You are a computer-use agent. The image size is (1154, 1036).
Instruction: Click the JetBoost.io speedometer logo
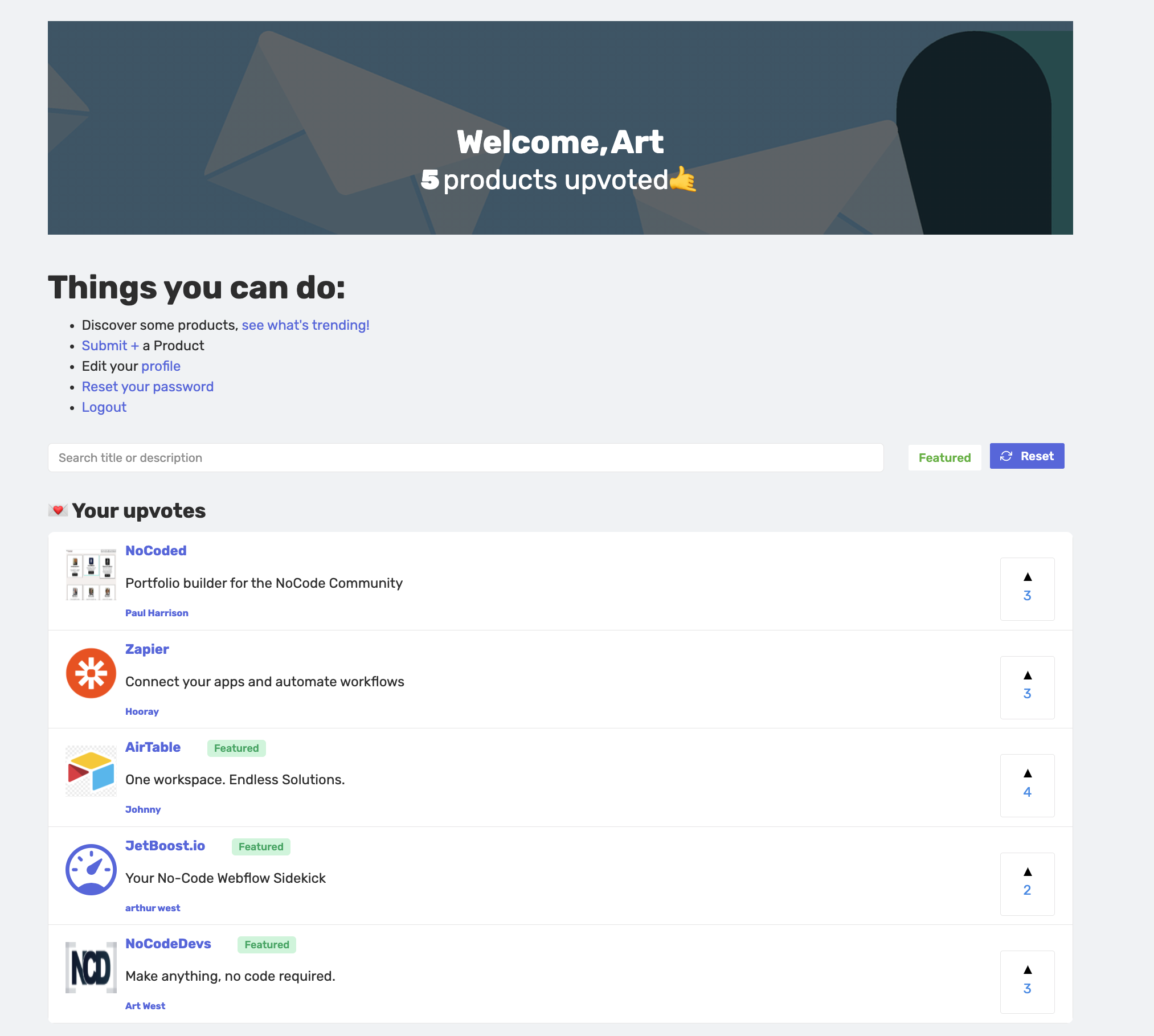coord(91,869)
